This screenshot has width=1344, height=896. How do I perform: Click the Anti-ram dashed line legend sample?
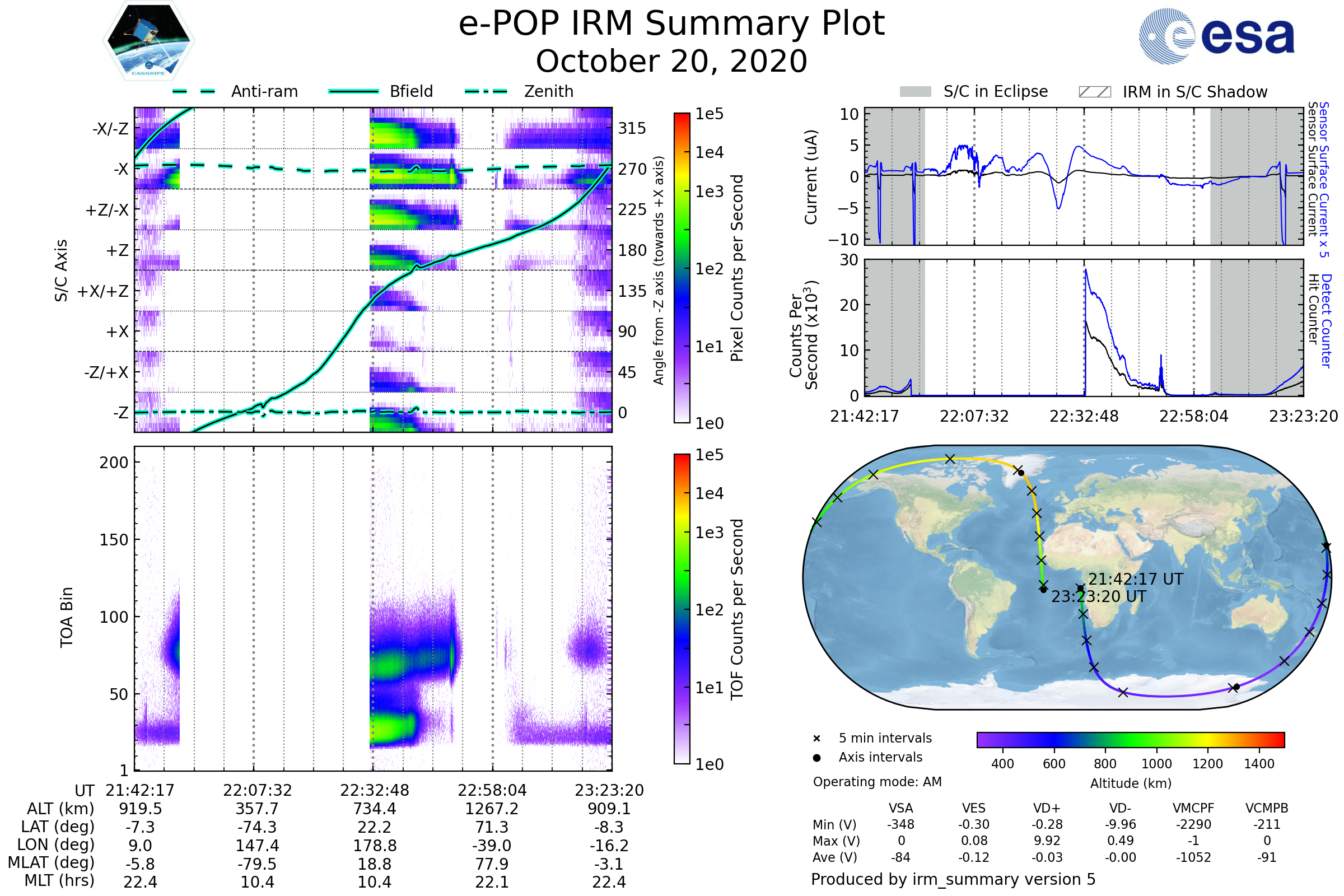coord(194,91)
